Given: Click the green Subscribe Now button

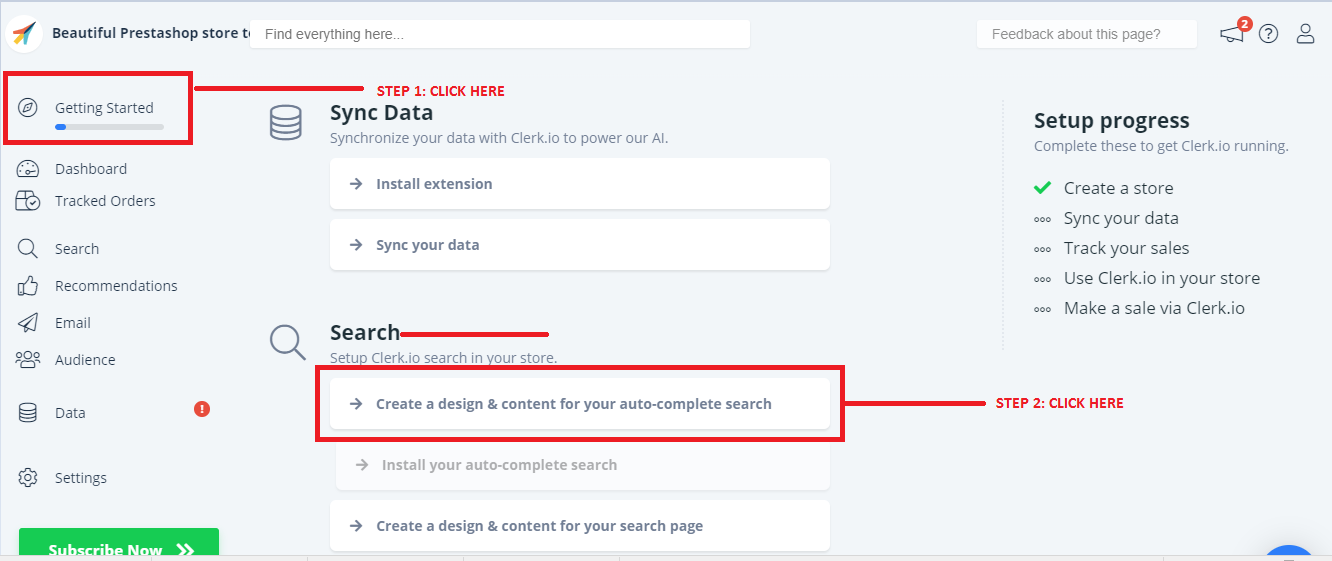Looking at the screenshot, I should (x=119, y=547).
